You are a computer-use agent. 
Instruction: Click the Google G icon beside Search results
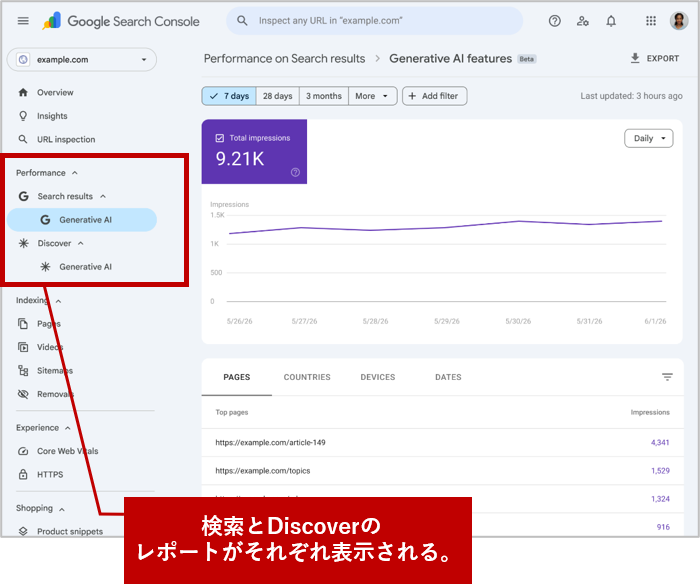(x=24, y=196)
